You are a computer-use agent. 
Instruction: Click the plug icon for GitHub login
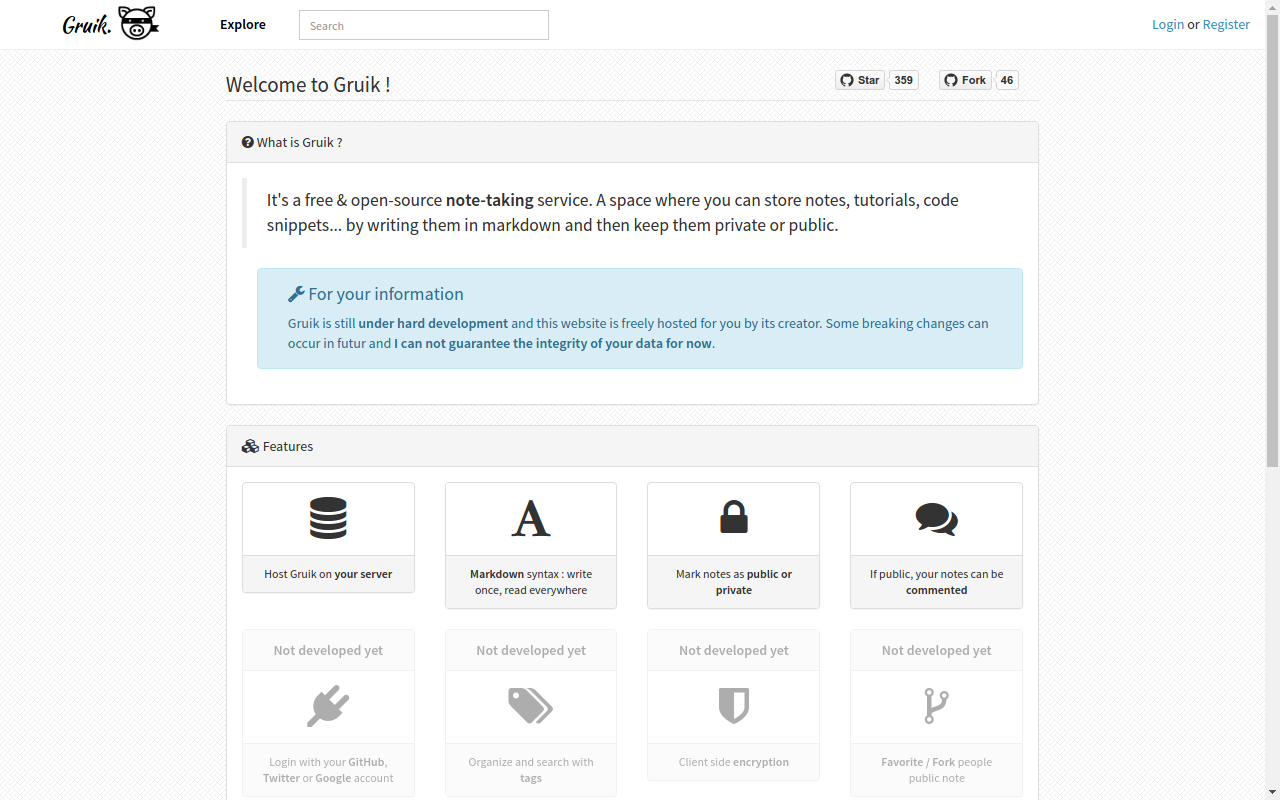(x=328, y=706)
